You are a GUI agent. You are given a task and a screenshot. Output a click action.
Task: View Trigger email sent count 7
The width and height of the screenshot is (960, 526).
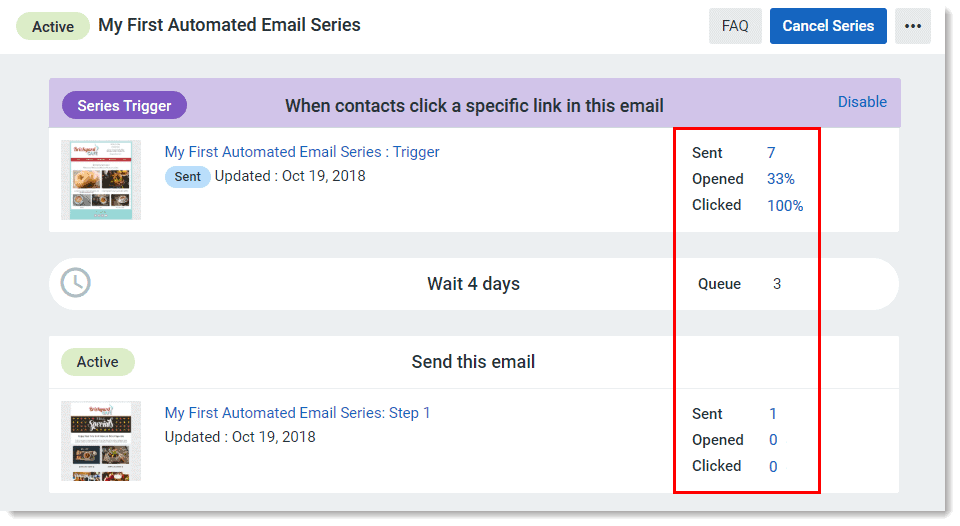pos(771,153)
